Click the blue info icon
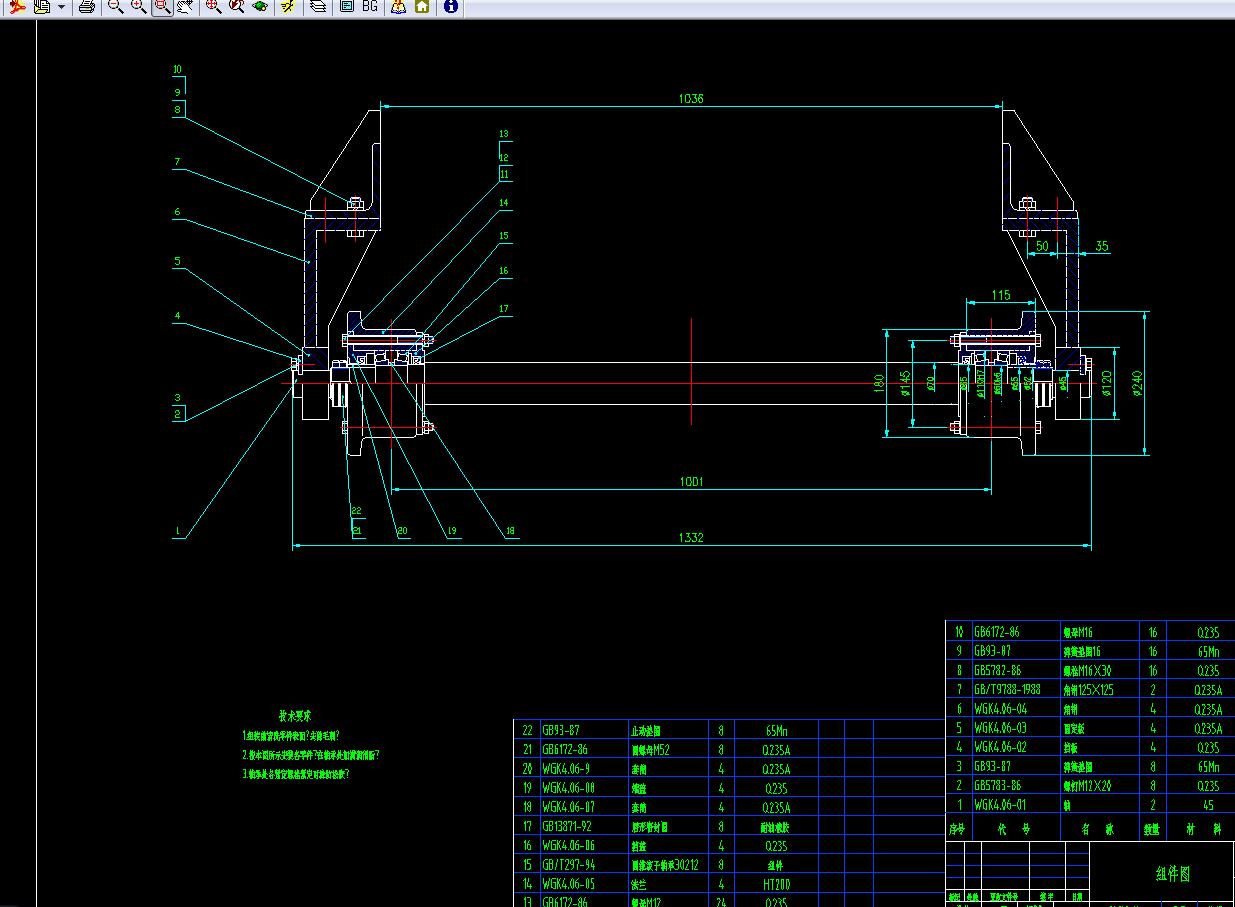Viewport: 1235px width, 907px height. point(450,6)
